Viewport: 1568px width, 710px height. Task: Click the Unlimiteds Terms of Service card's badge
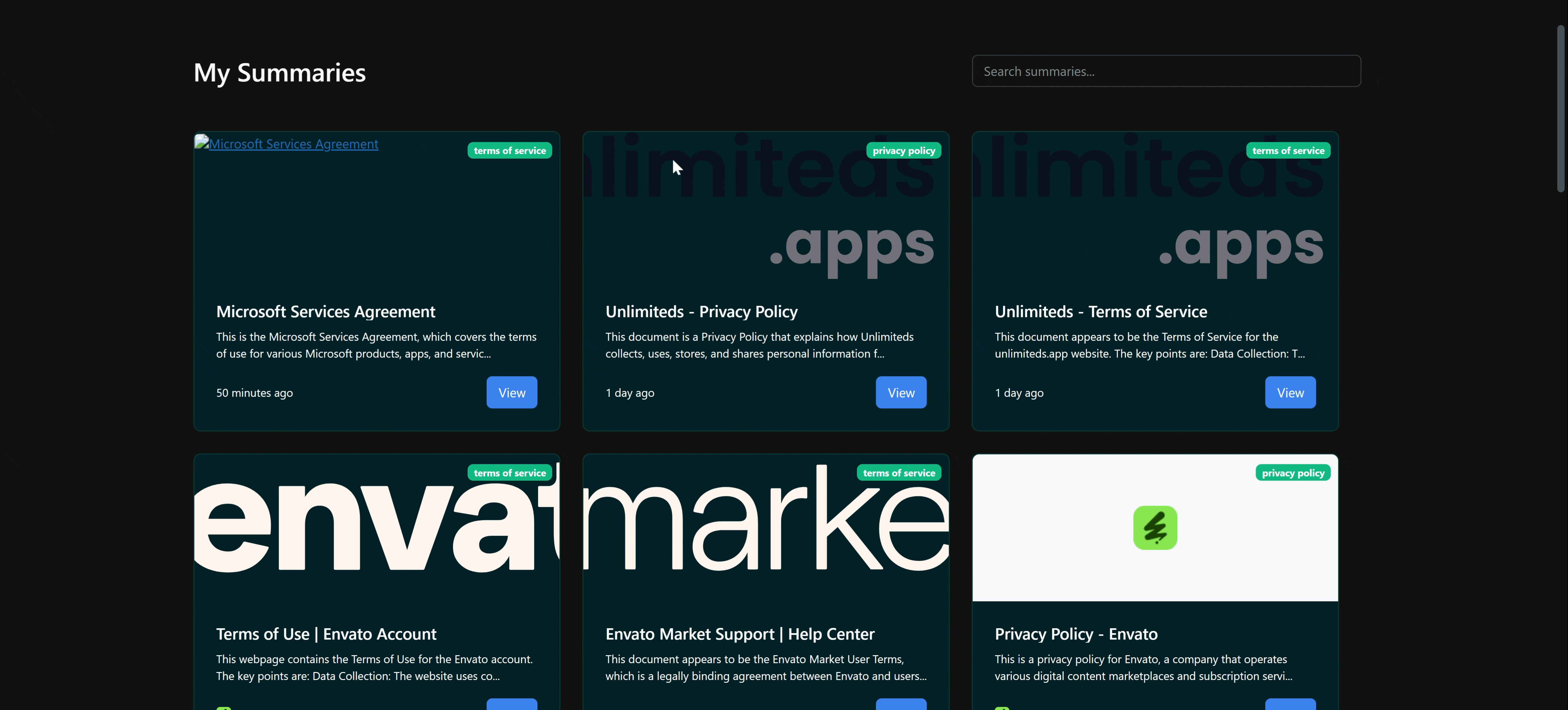click(1288, 150)
